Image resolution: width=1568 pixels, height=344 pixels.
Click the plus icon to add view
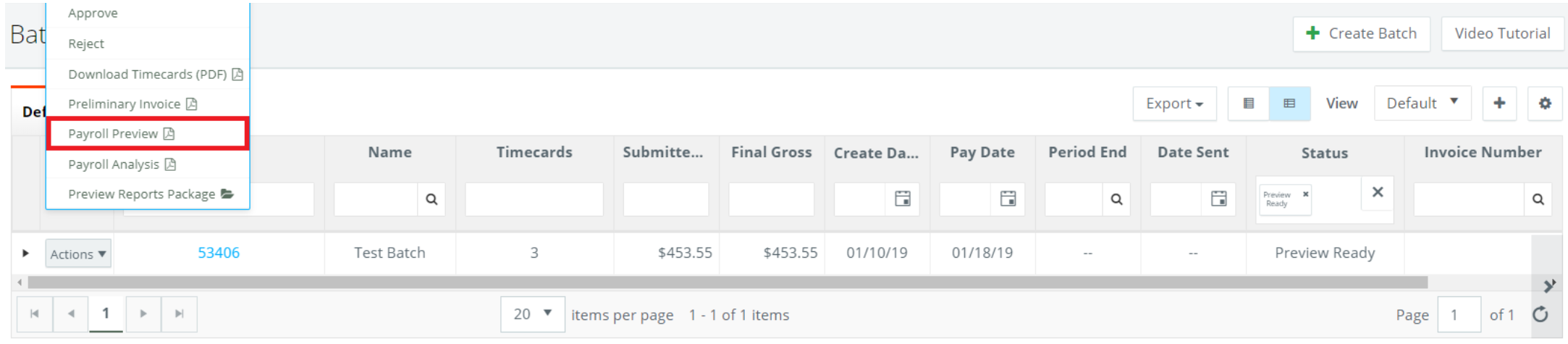click(1499, 104)
